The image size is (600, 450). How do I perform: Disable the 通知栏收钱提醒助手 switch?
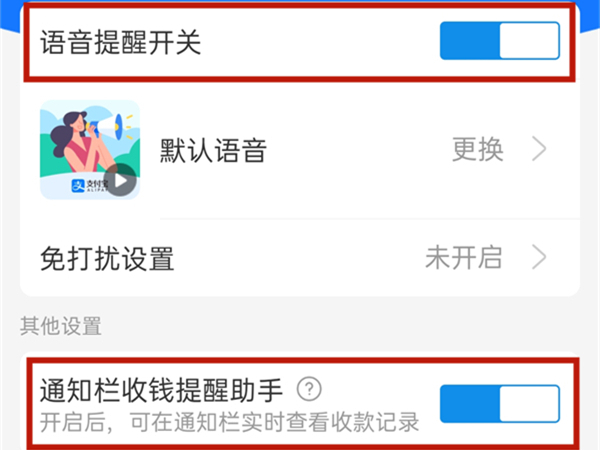tap(500, 404)
